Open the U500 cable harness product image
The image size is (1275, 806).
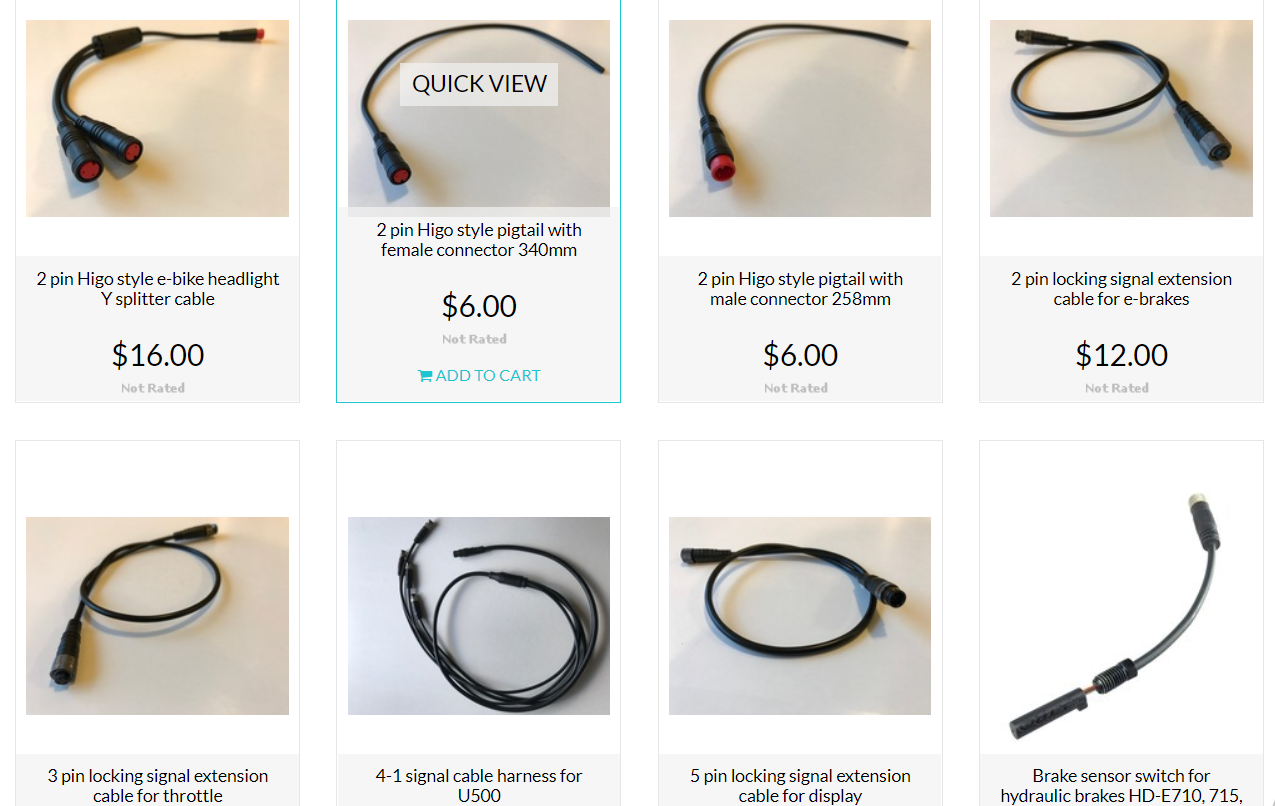click(479, 615)
